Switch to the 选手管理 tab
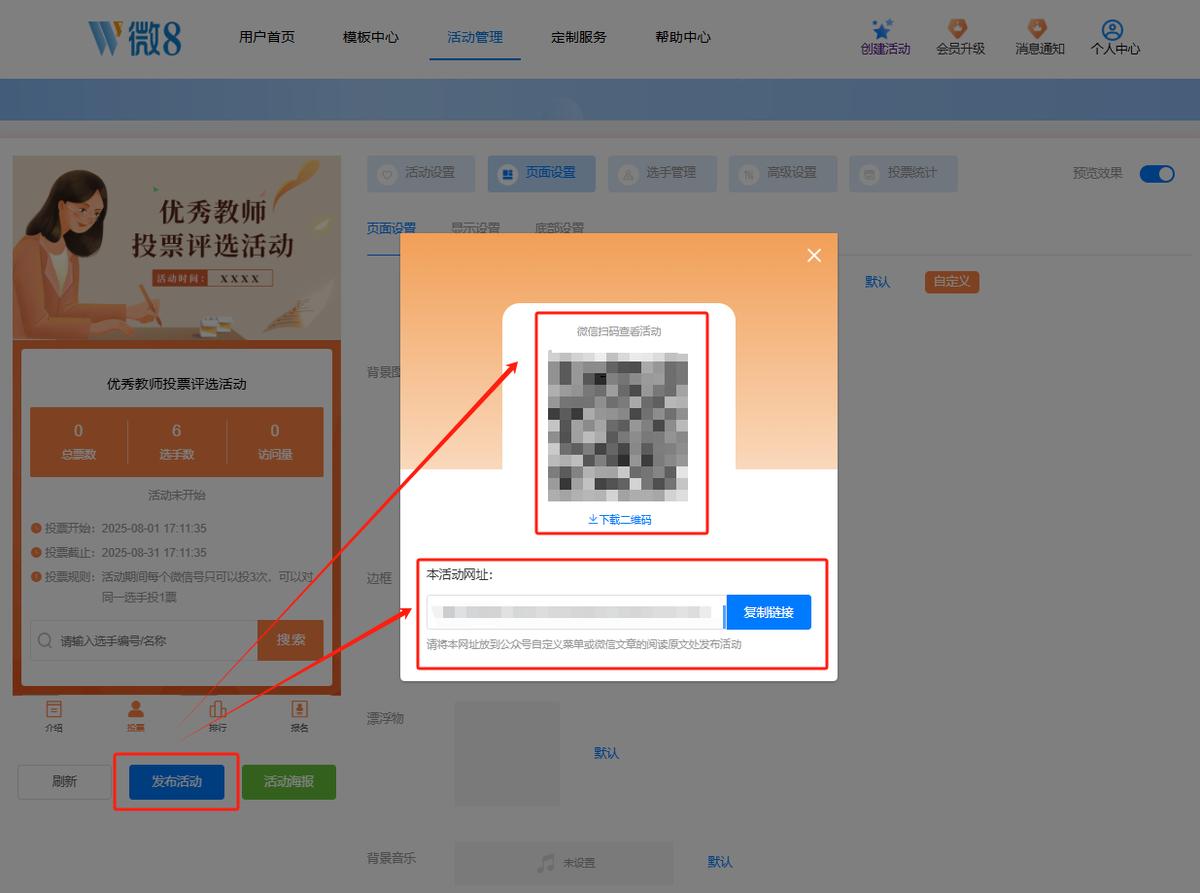This screenshot has height=893, width=1200. pos(662,173)
